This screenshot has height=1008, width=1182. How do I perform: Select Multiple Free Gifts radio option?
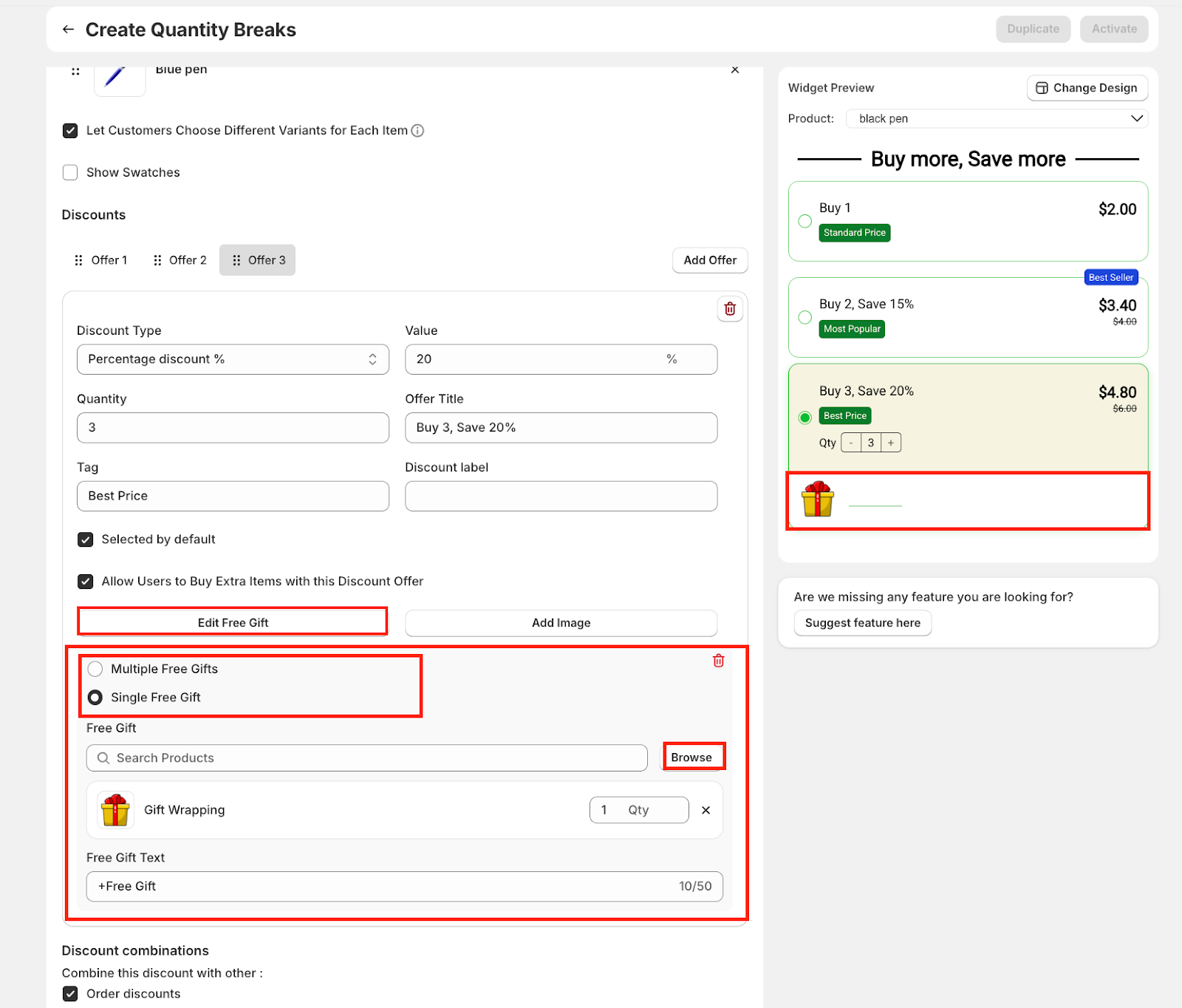pyautogui.click(x=95, y=669)
